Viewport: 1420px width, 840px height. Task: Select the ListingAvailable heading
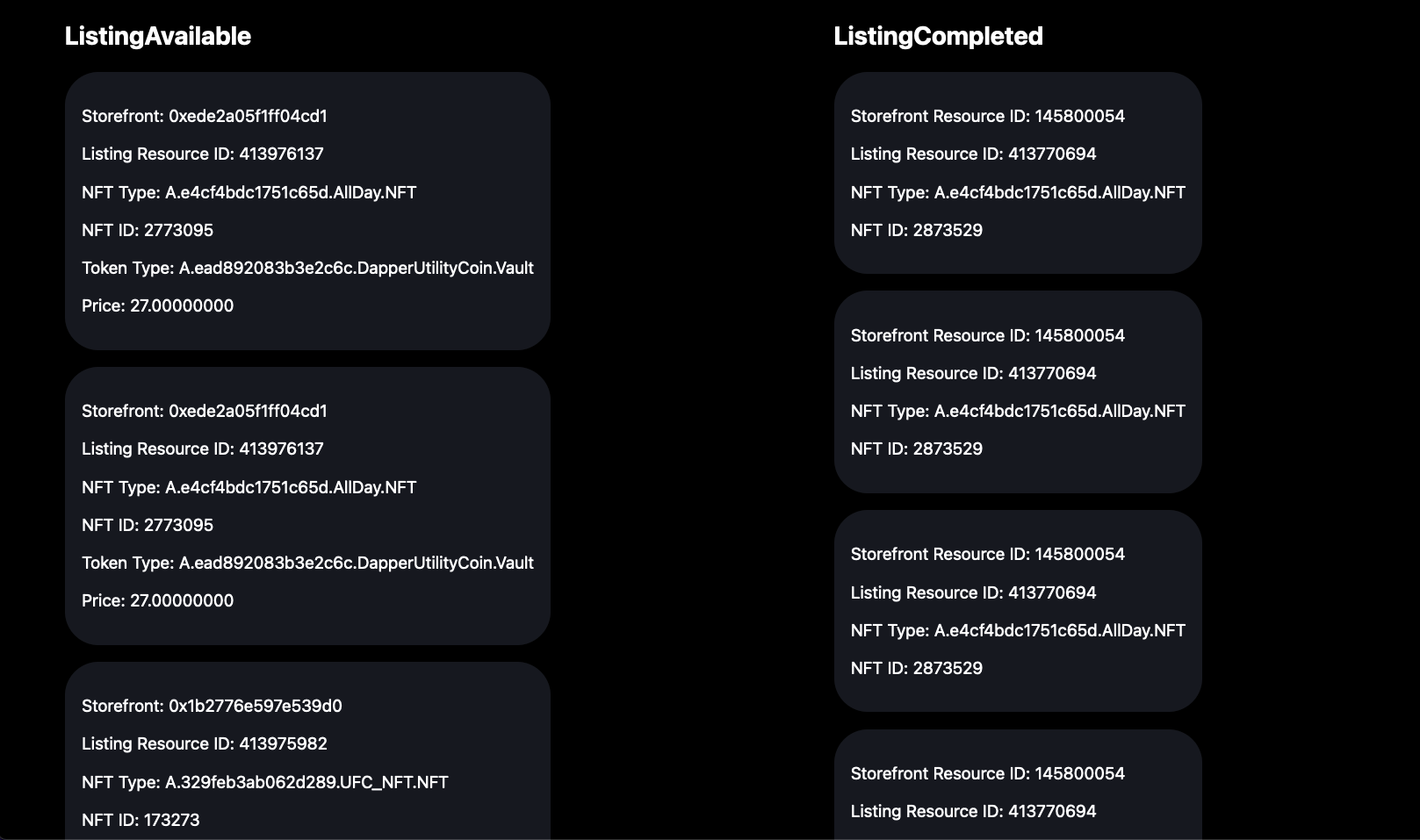158,36
